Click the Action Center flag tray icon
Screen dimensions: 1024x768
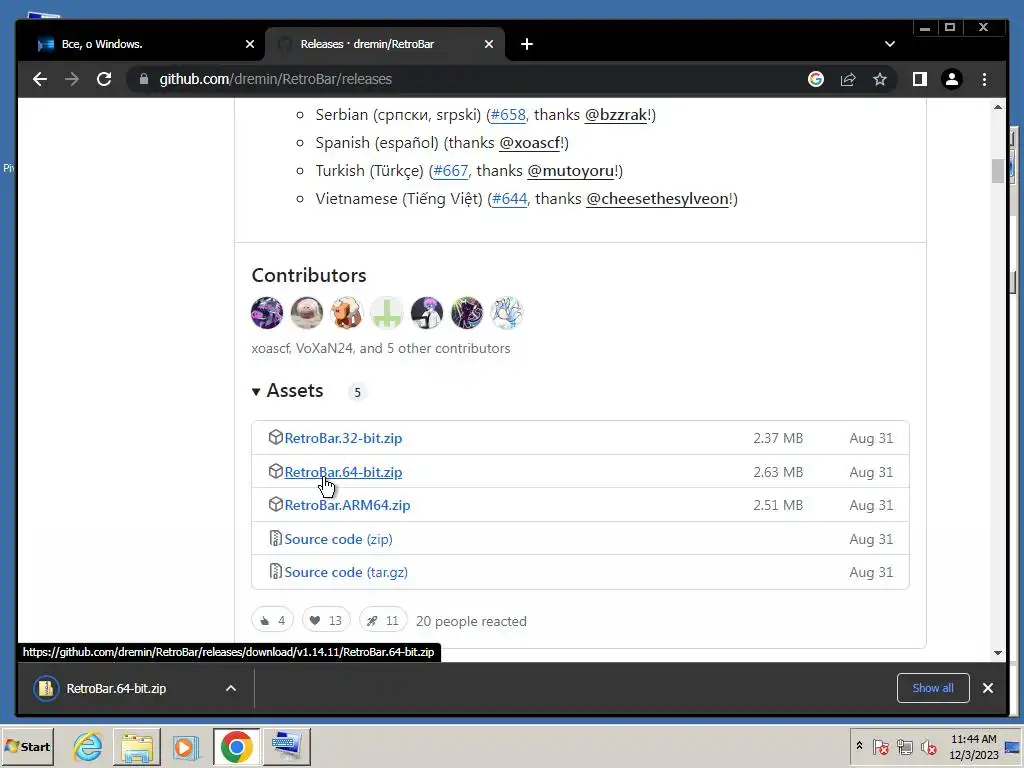tap(880, 746)
